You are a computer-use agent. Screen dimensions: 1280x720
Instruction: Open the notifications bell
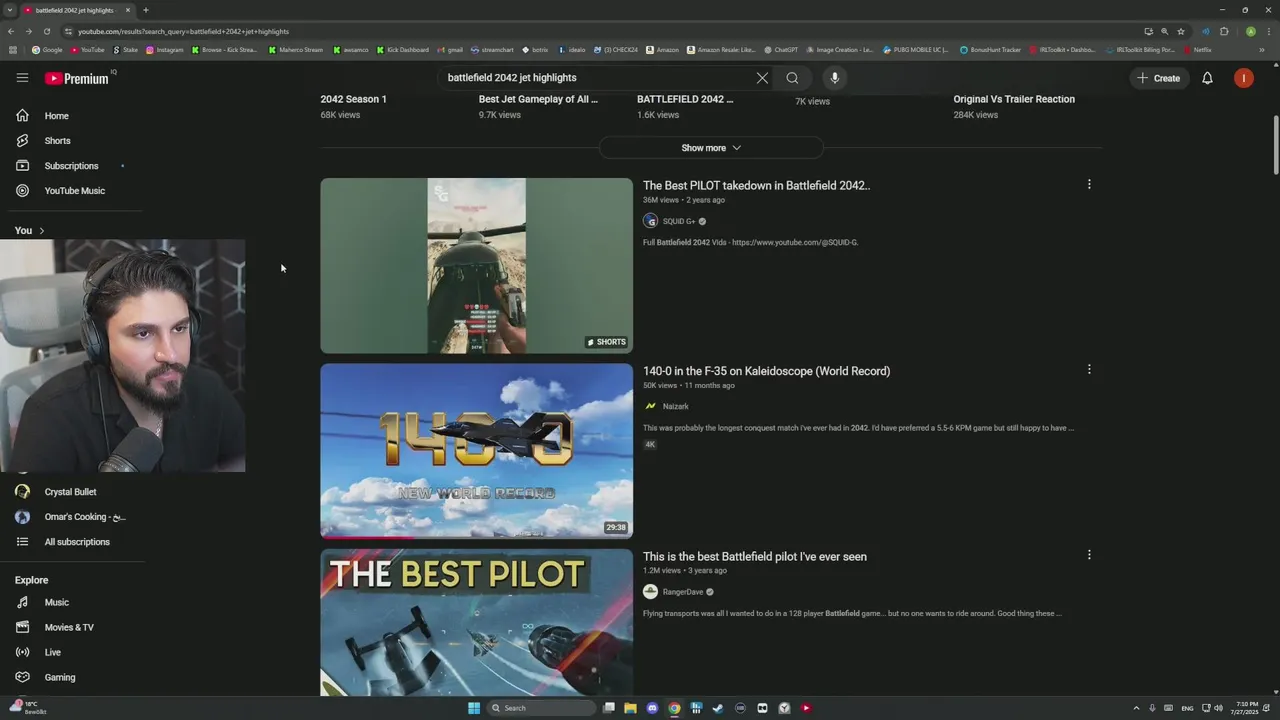coord(1207,78)
